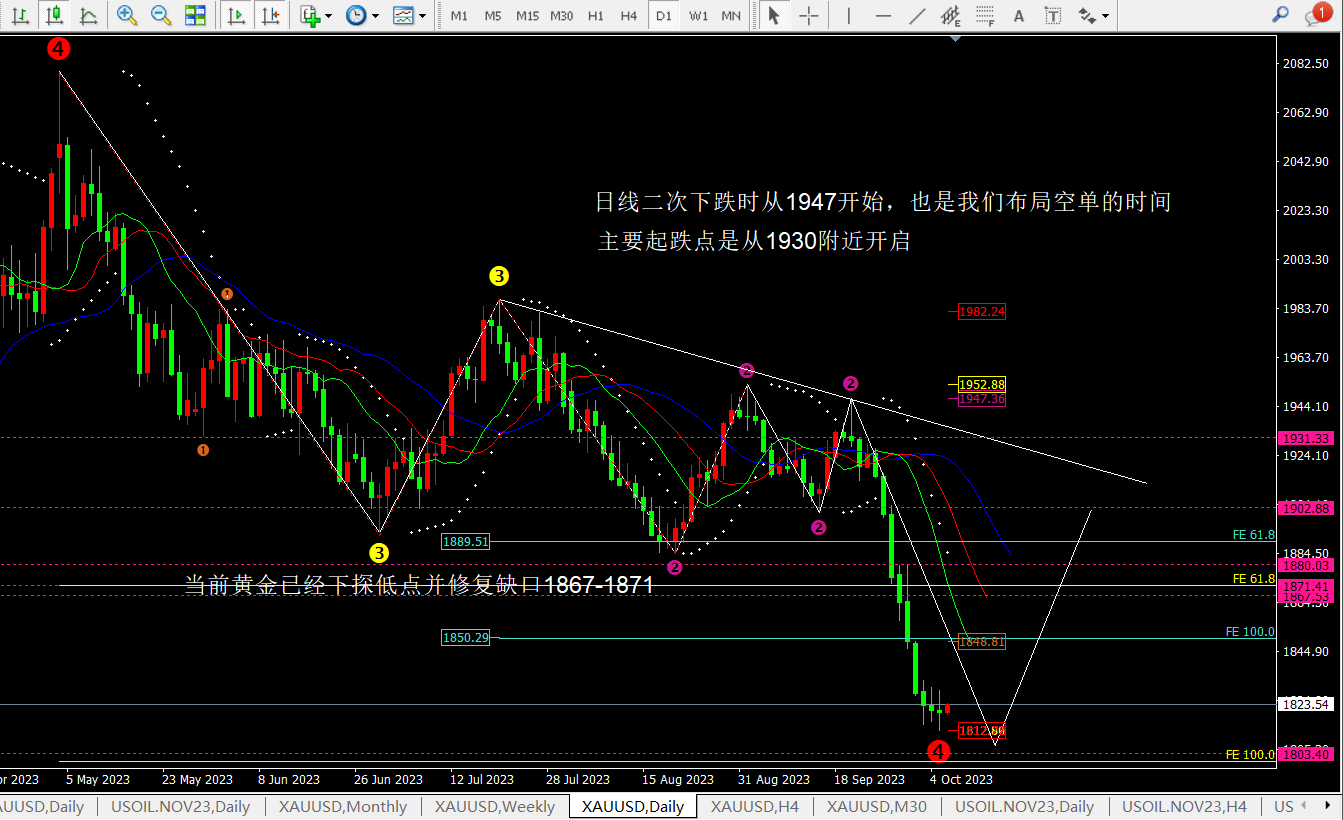Viewport: 1343px width, 820px height.
Task: Pick the horizontal line drawing tool
Action: tap(883, 15)
